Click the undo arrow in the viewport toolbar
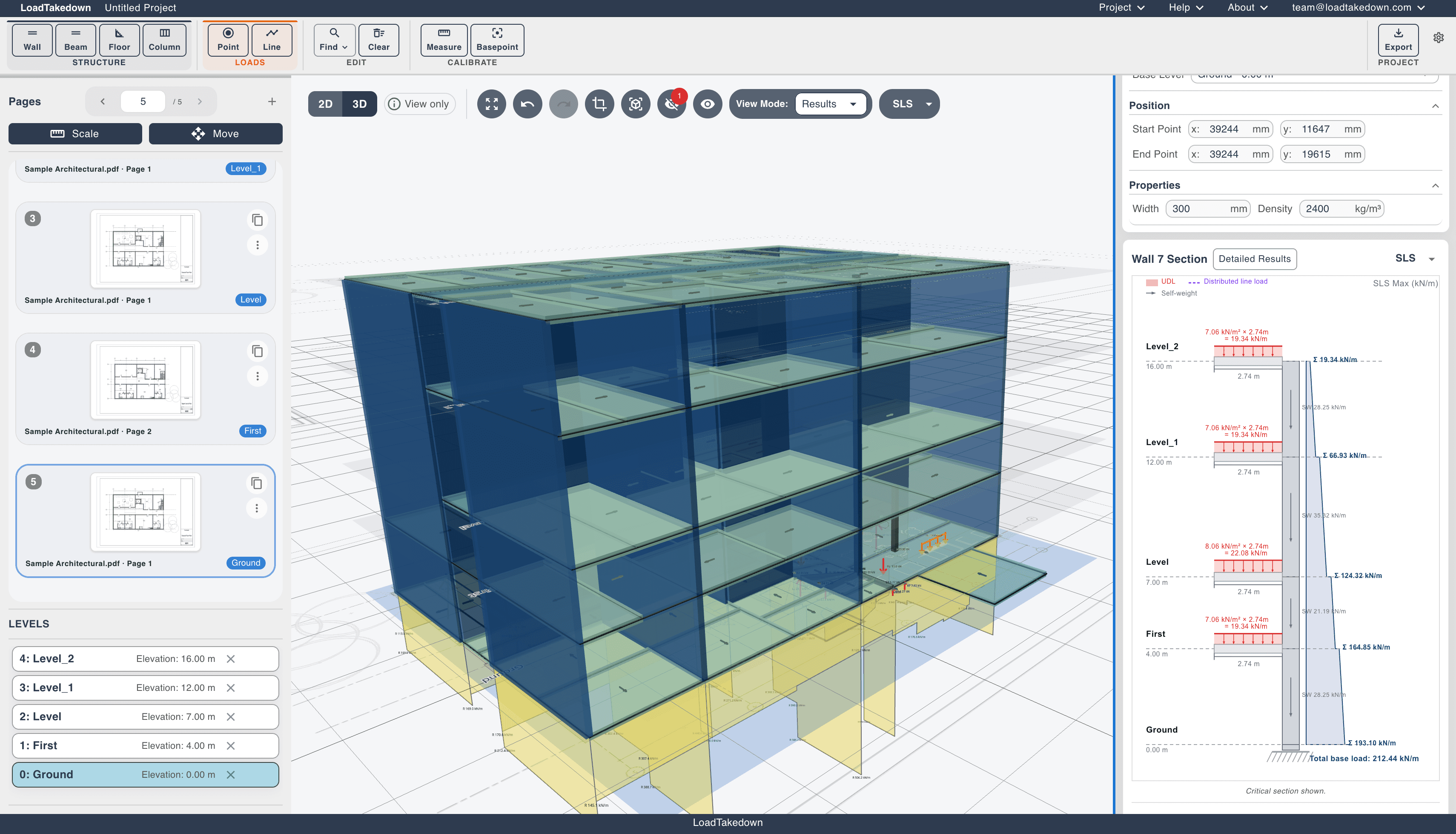Viewport: 1456px width, 834px height. click(527, 104)
